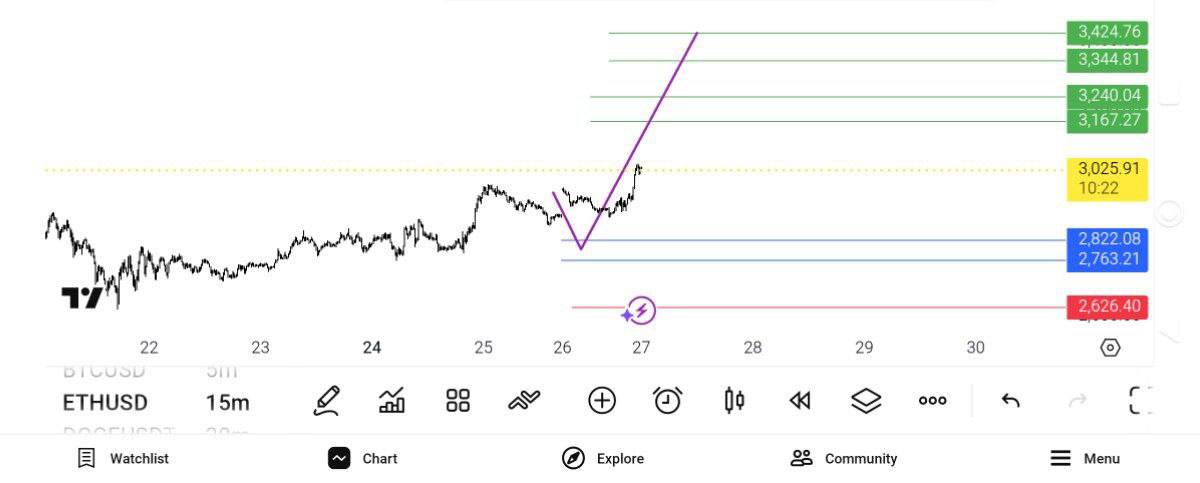Open the four-square layout grid icon
1200x483 pixels.
458,401
